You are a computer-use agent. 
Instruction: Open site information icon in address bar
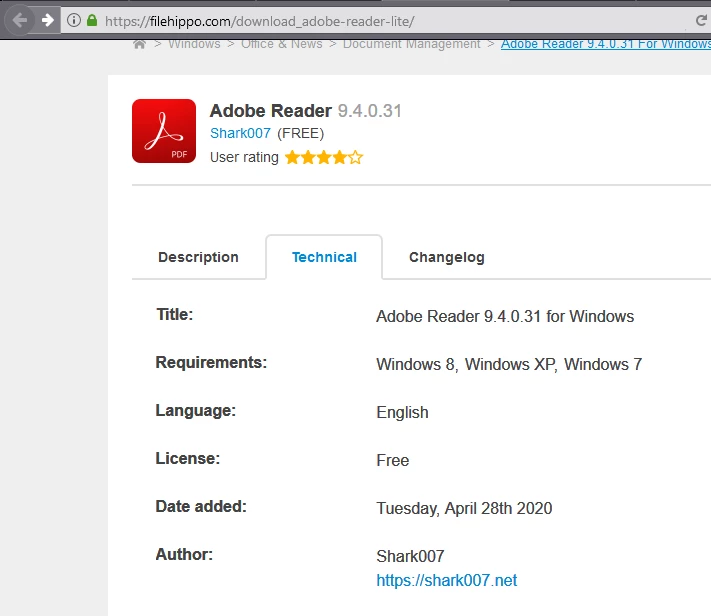[74, 20]
